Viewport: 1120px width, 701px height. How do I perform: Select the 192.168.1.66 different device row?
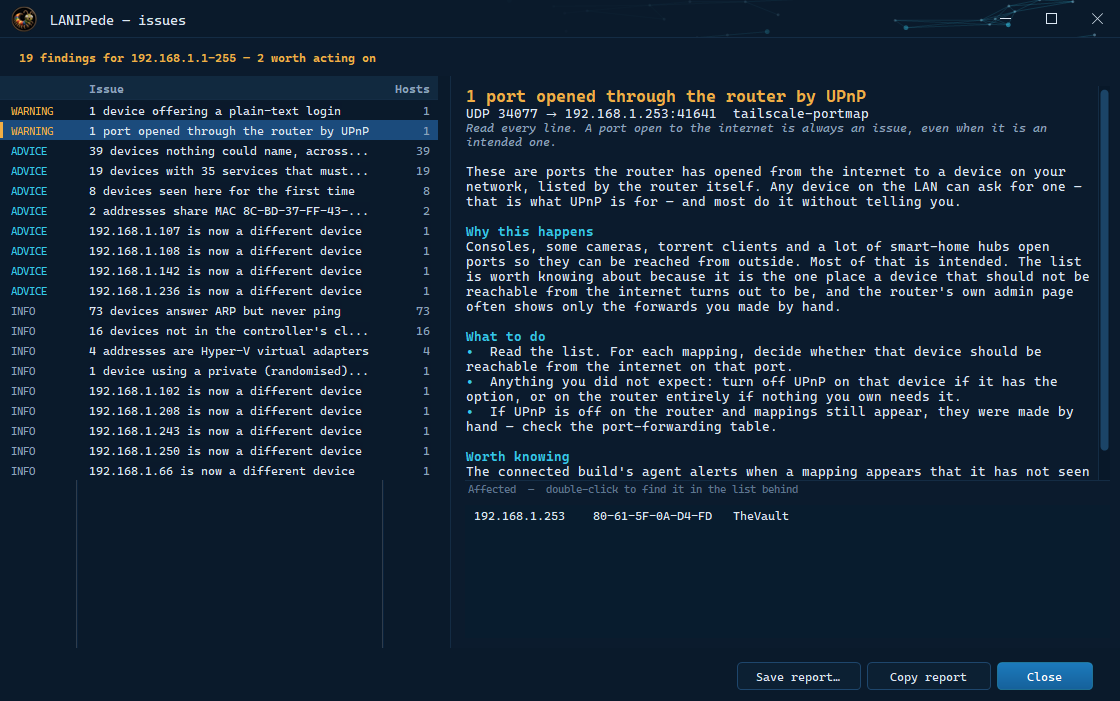pyautogui.click(x=219, y=471)
